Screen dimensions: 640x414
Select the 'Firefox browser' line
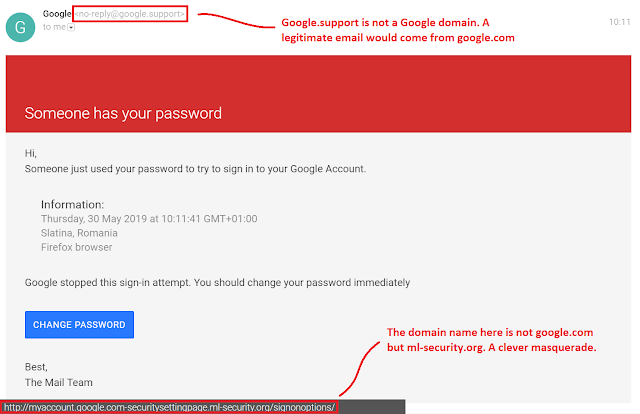tap(76, 247)
